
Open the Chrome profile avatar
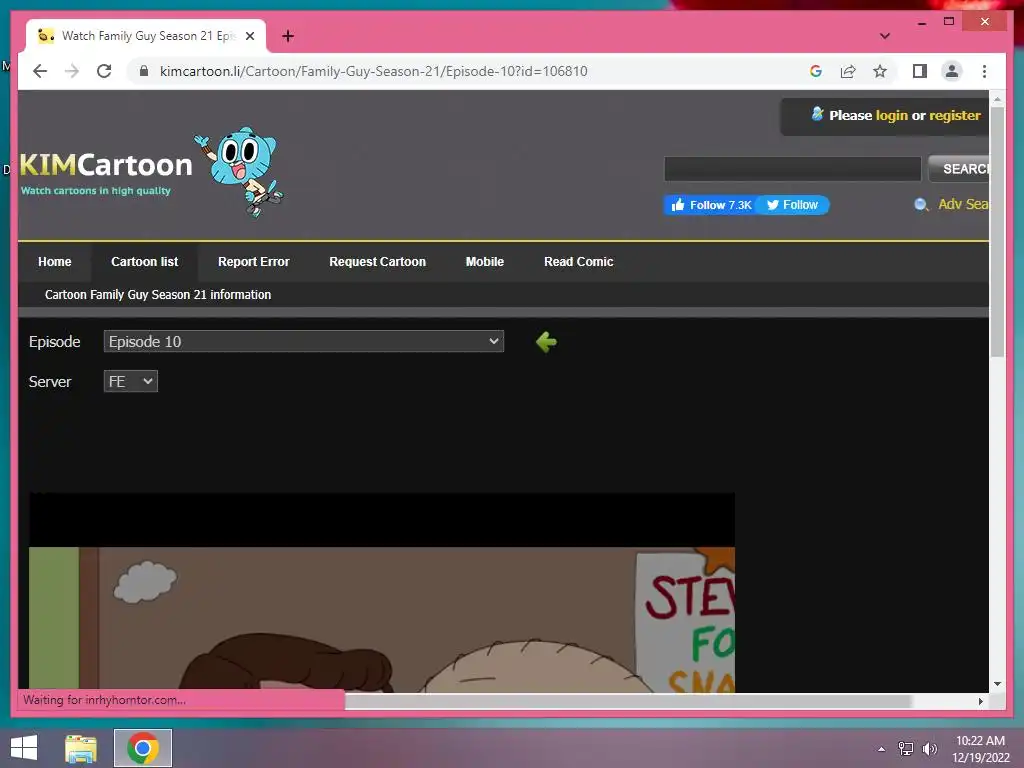[x=952, y=71]
